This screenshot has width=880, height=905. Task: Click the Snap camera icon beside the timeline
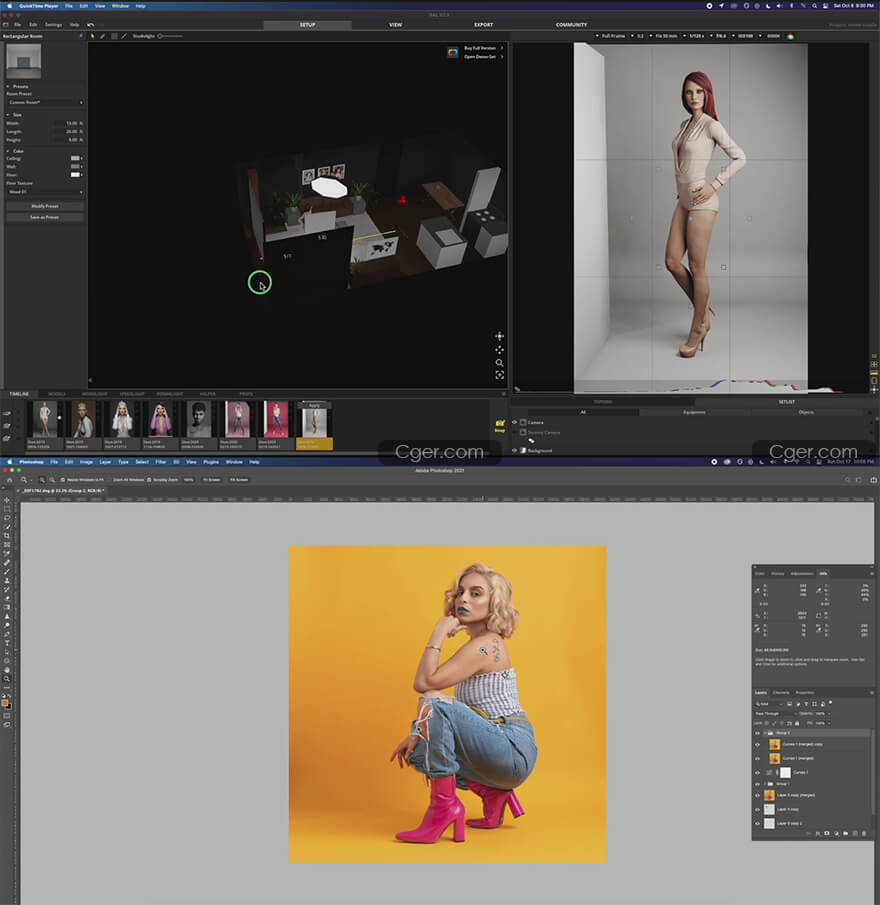(x=500, y=424)
